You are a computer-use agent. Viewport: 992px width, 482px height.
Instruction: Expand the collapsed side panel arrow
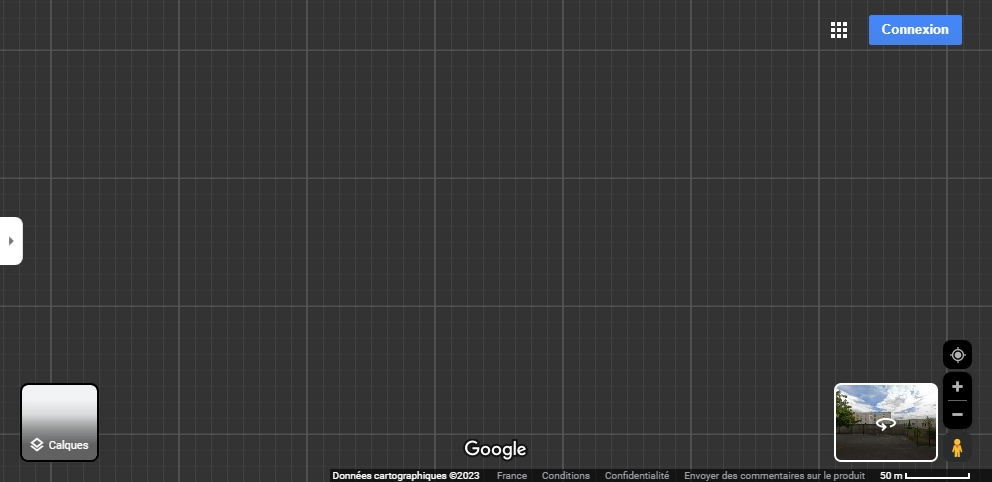coord(11,240)
